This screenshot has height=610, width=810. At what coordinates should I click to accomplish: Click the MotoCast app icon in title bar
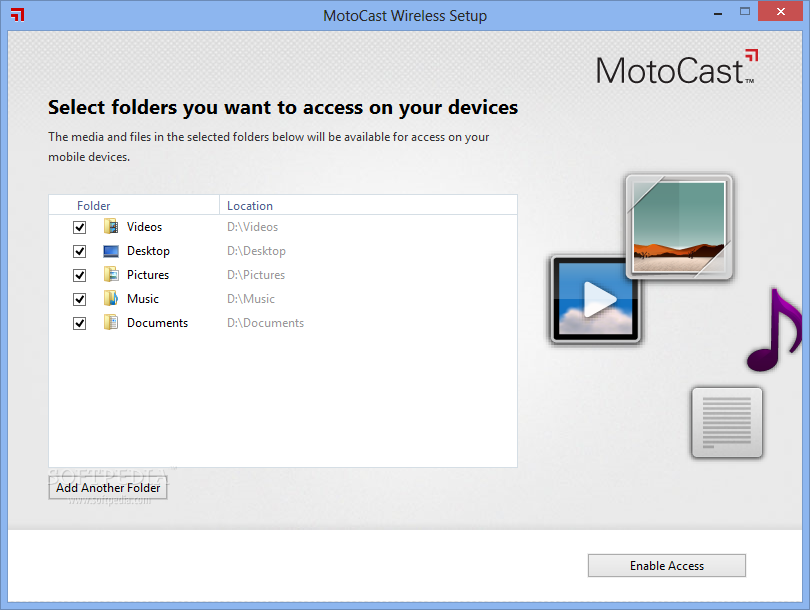point(18,15)
